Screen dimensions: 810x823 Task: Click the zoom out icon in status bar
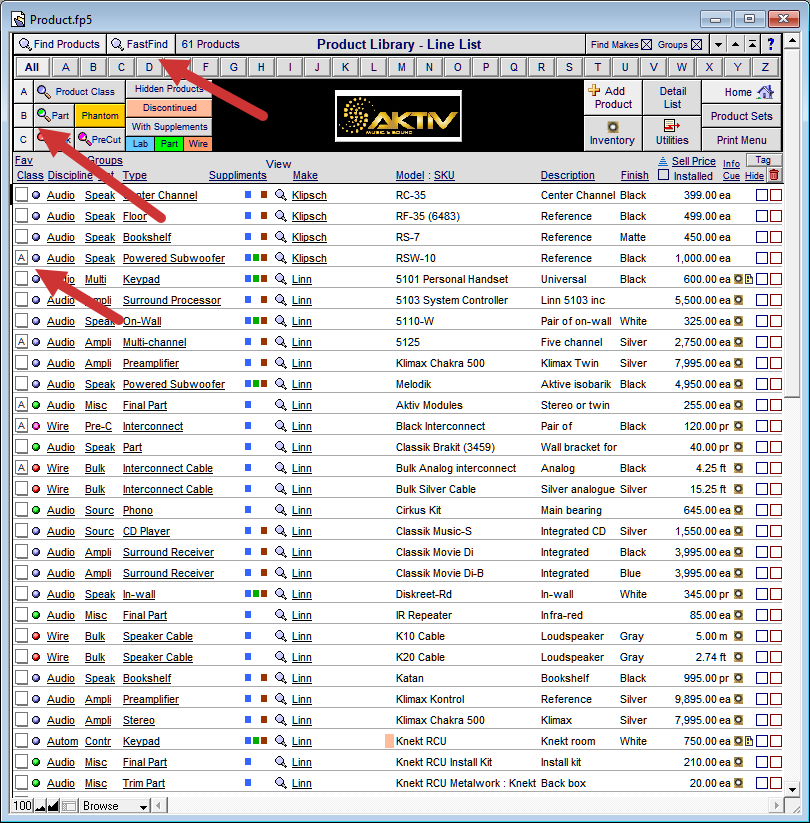click(x=40, y=806)
